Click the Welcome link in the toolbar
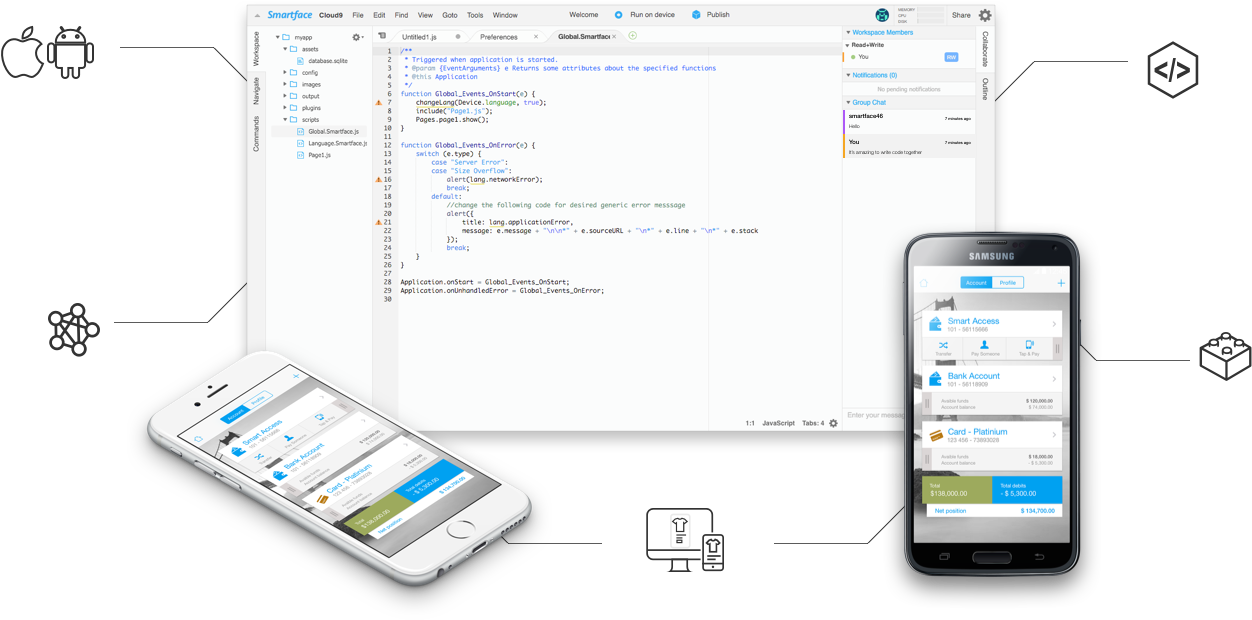This screenshot has height=620, width=1252. pyautogui.click(x=584, y=15)
